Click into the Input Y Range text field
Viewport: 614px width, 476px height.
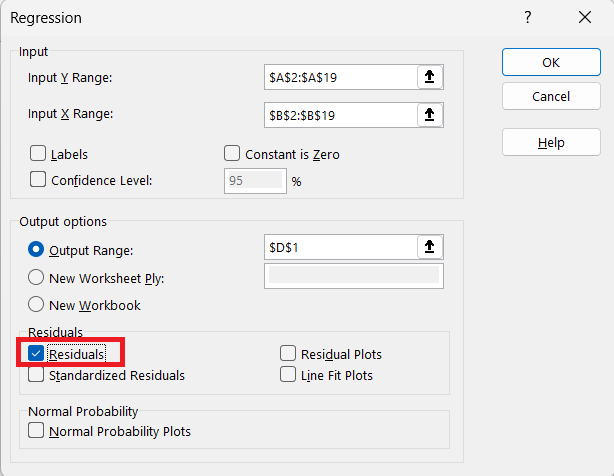point(341,77)
